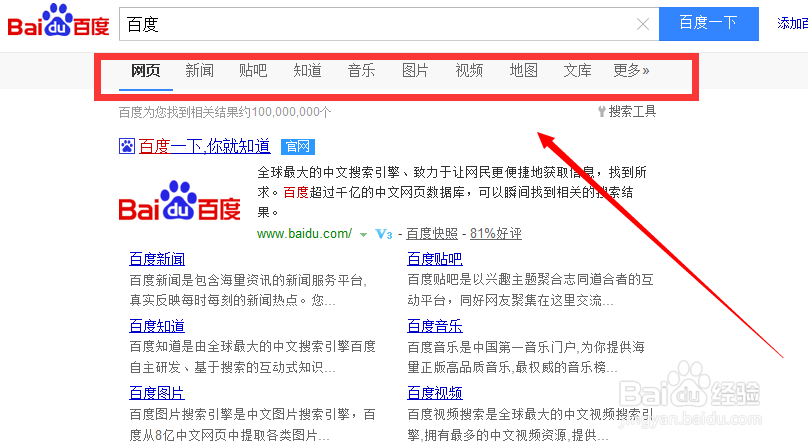Open the 百度图片 sublink

(x=157, y=393)
